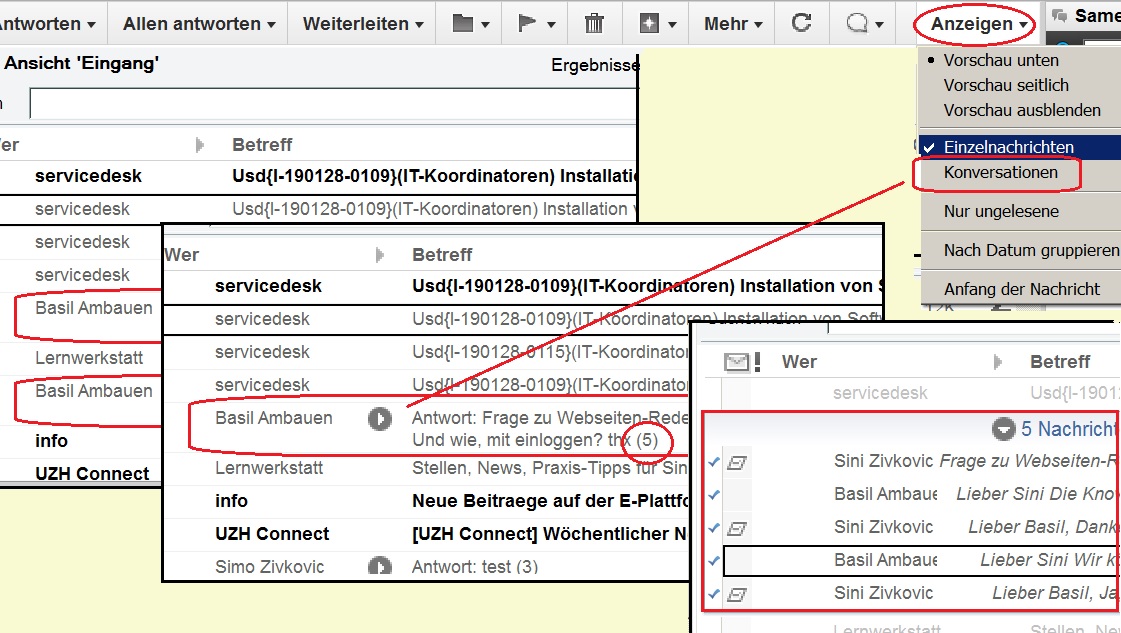Screen dimensions: 1121x633
Task: Click the search input field below 'Eingang'
Action: [330, 103]
